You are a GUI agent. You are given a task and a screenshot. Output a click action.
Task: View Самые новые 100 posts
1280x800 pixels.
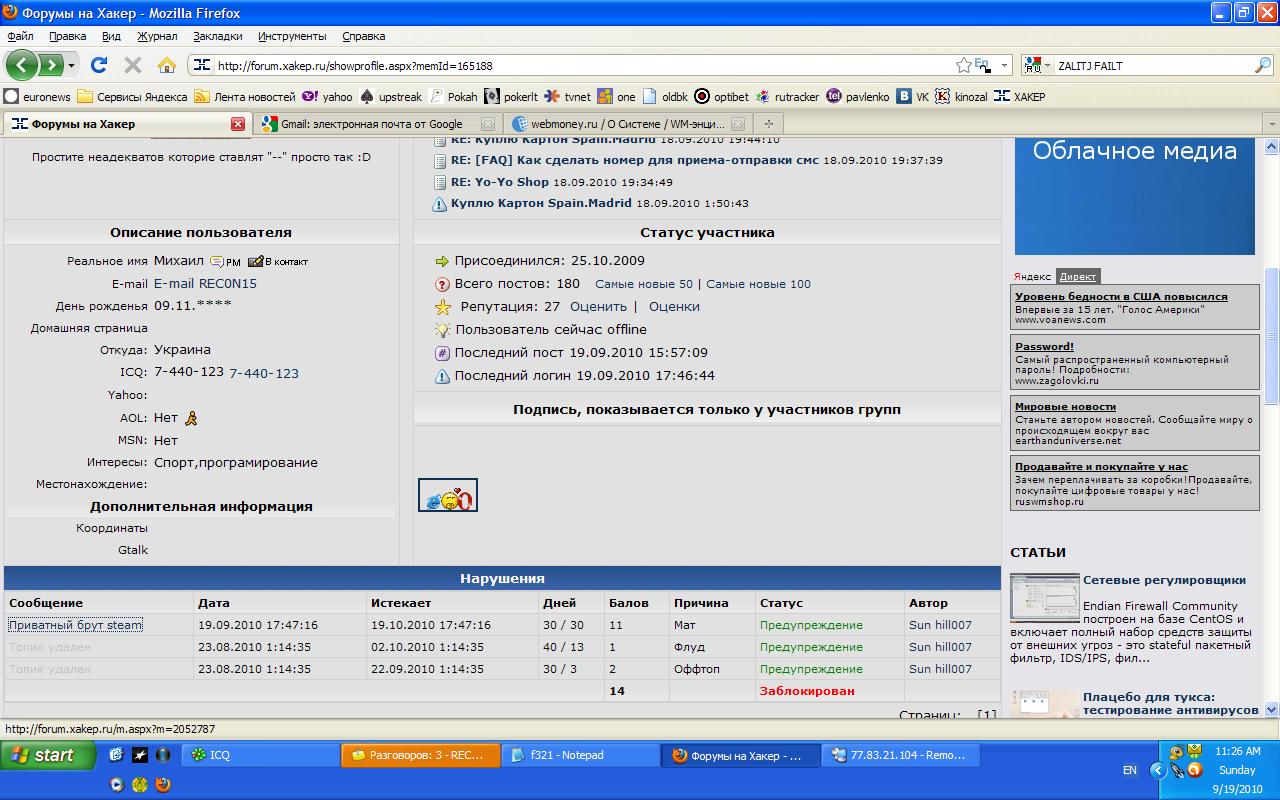(758, 284)
